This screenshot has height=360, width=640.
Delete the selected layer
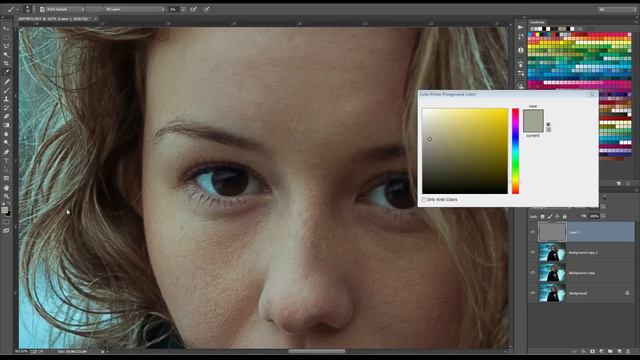[x=629, y=351]
